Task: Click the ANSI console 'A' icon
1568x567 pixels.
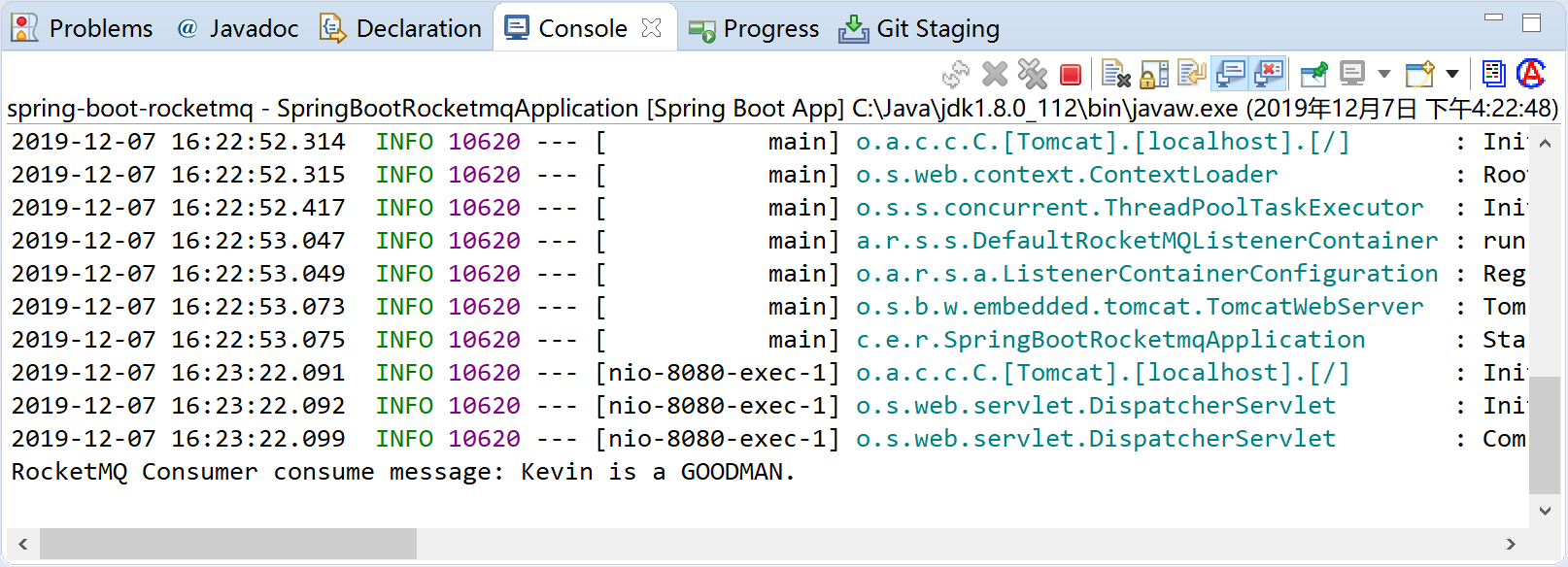Action: pyautogui.click(x=1531, y=74)
